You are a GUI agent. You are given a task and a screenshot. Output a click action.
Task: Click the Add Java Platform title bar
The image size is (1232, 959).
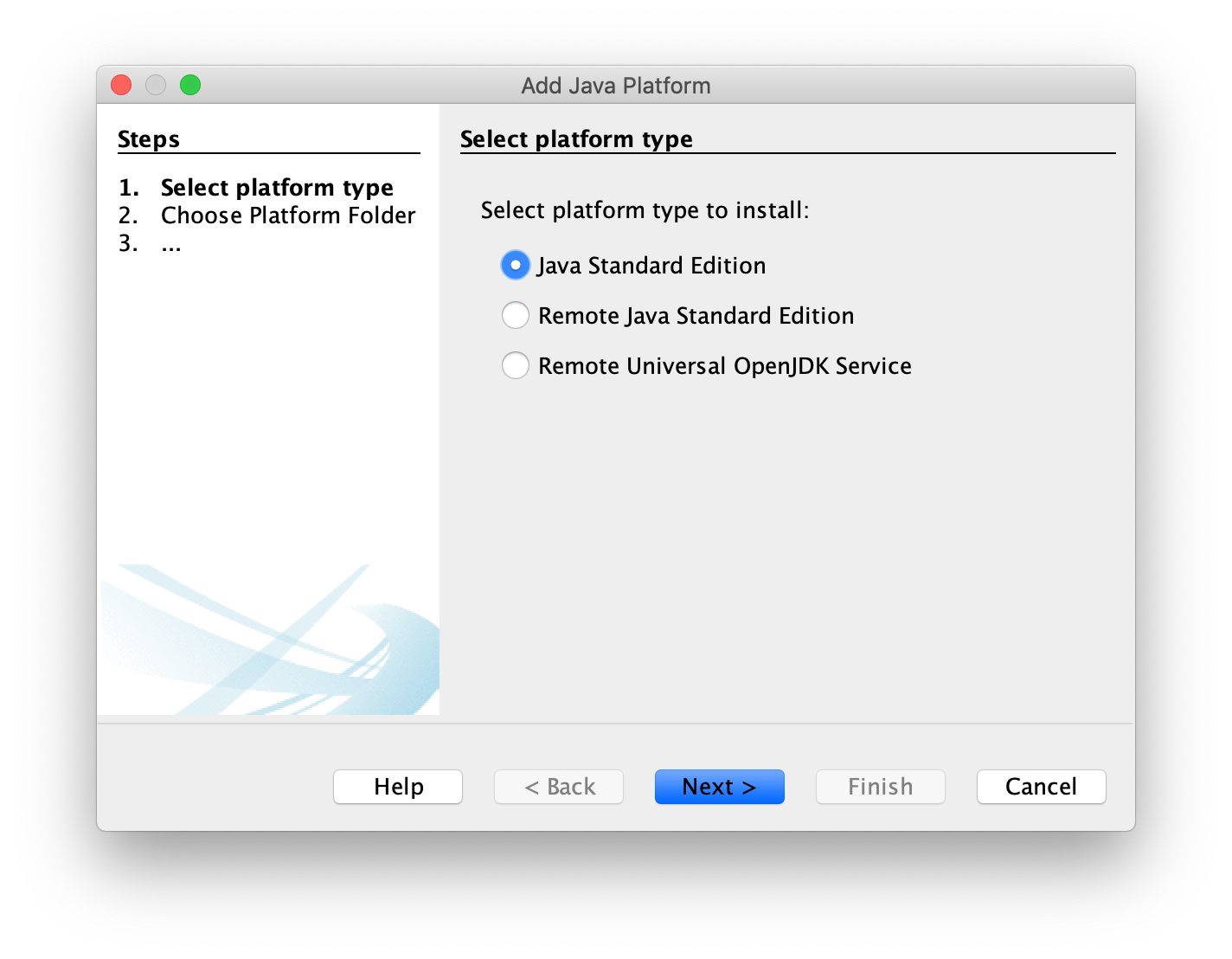[x=615, y=85]
